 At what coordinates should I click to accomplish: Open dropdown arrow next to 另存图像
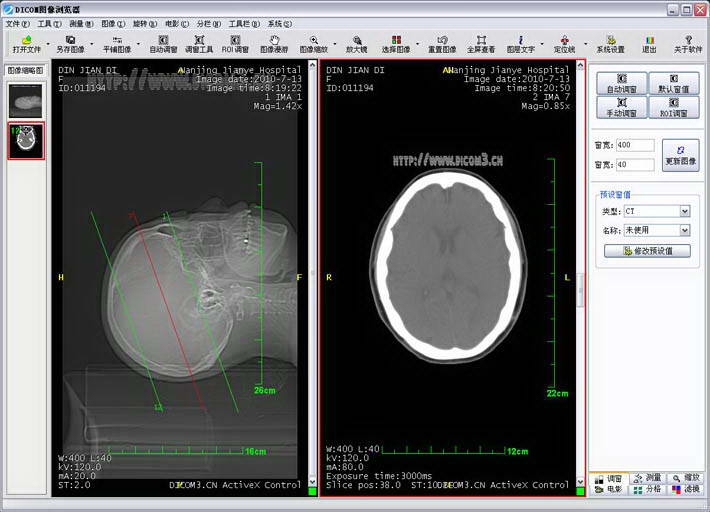pos(92,44)
